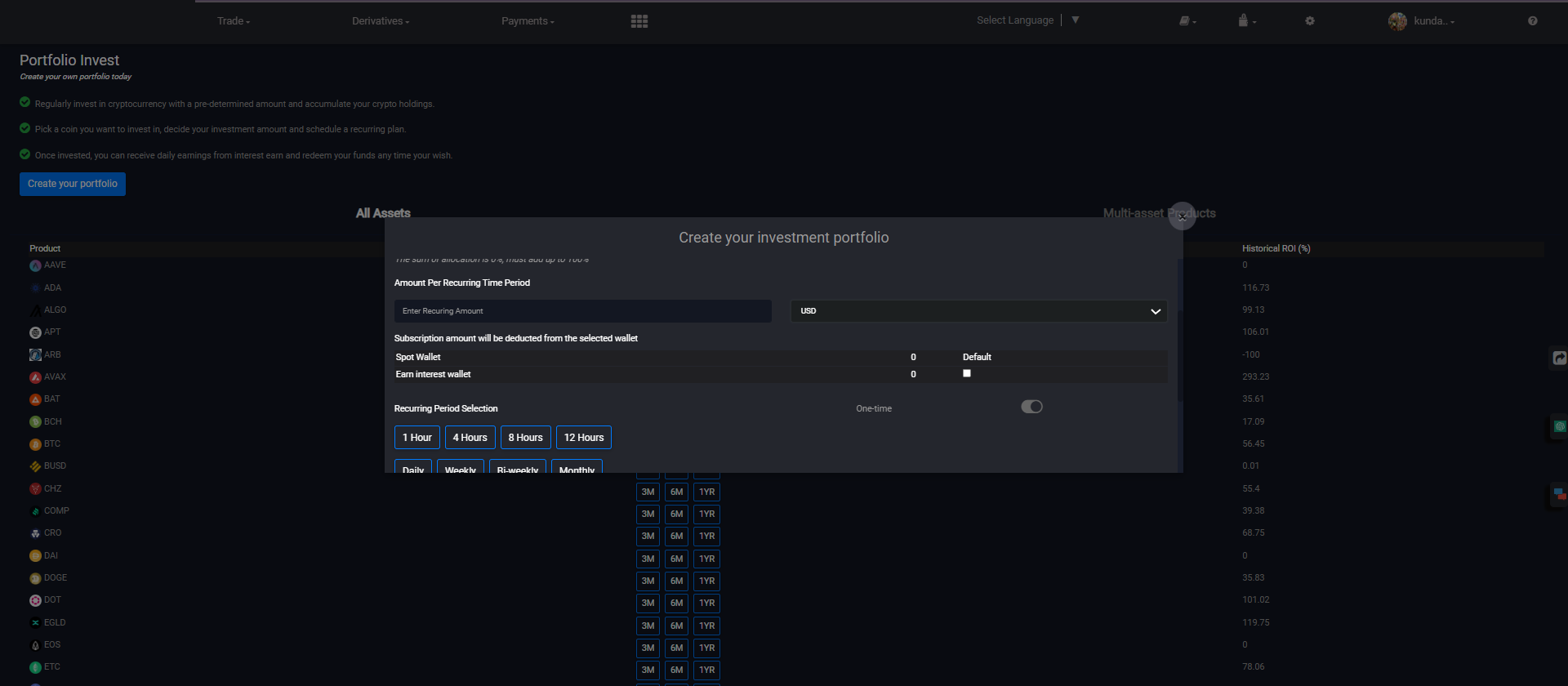1568x686 pixels.
Task: Expand the USD currency dropdown
Action: tap(978, 311)
